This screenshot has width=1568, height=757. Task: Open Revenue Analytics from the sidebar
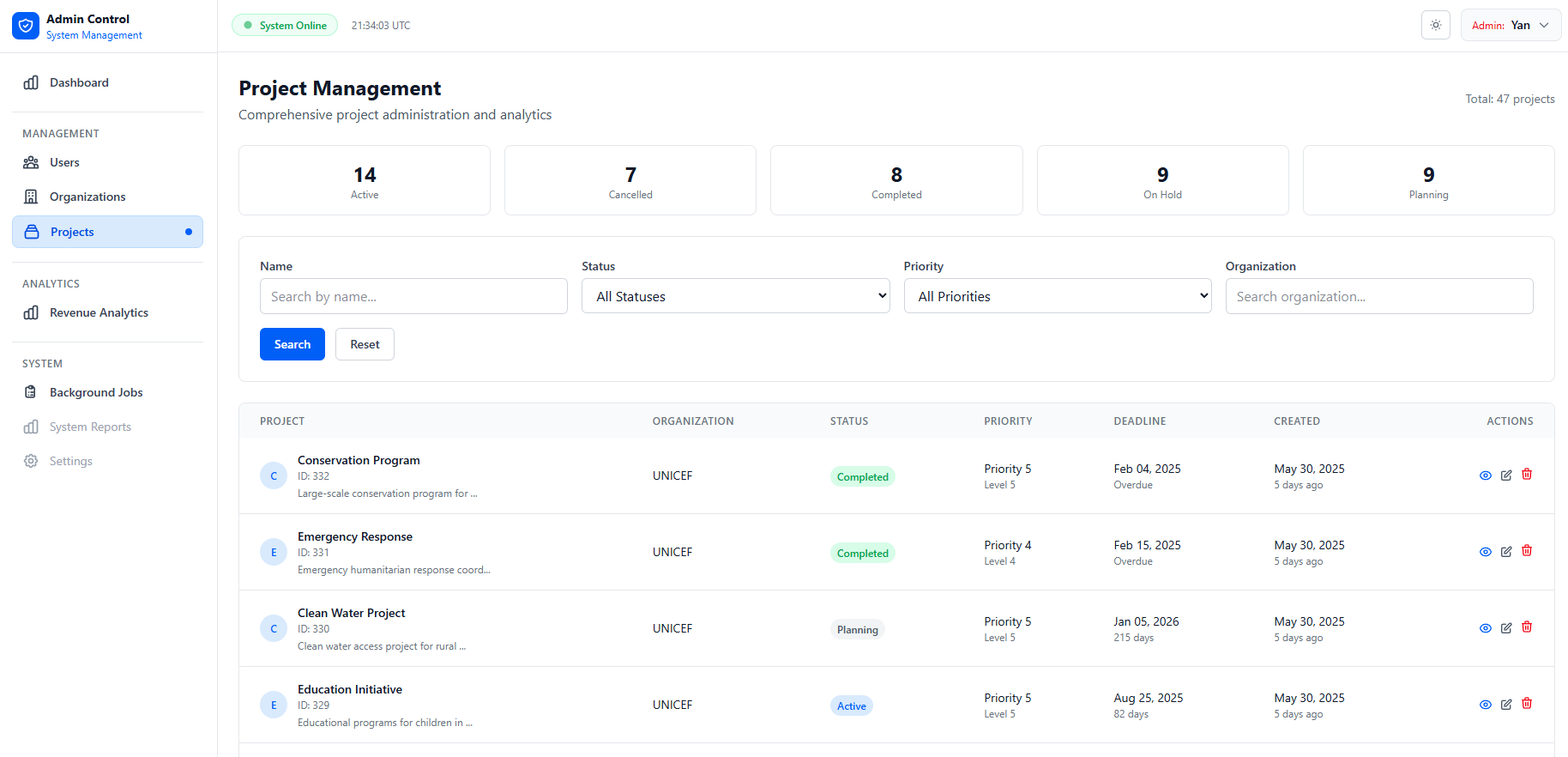[x=99, y=312]
